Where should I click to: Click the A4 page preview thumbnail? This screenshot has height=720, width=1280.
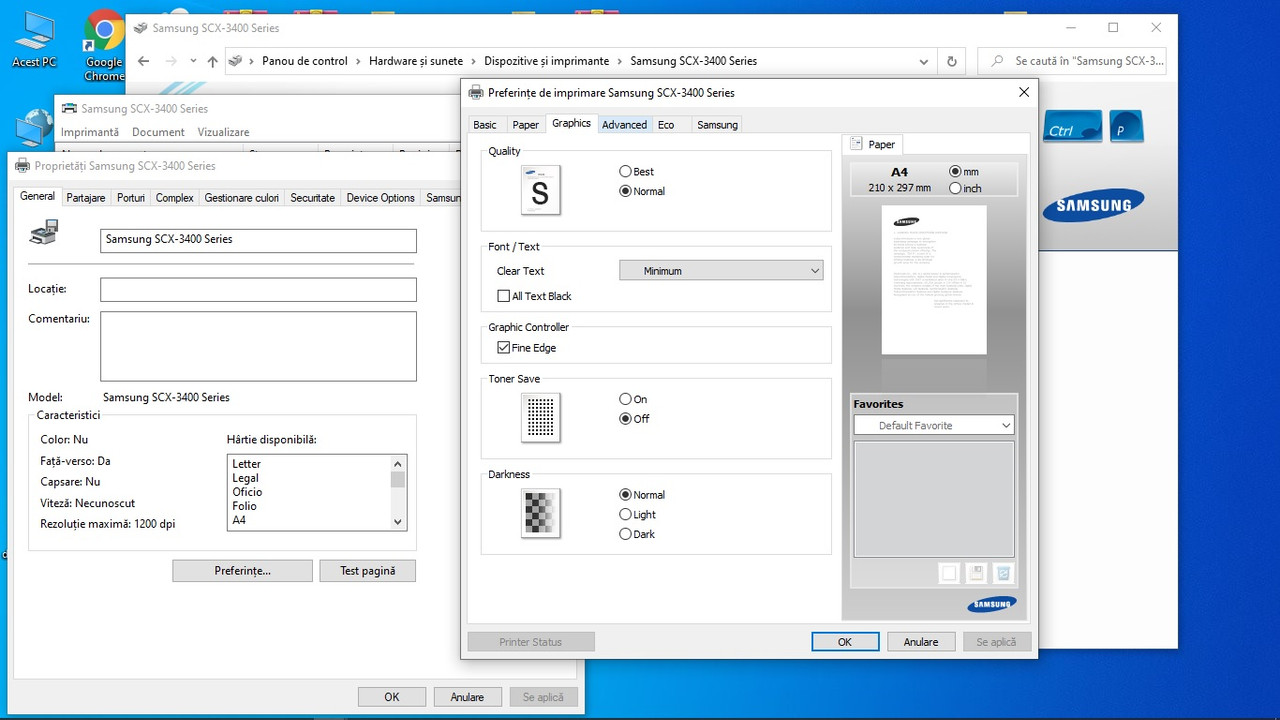coord(934,280)
